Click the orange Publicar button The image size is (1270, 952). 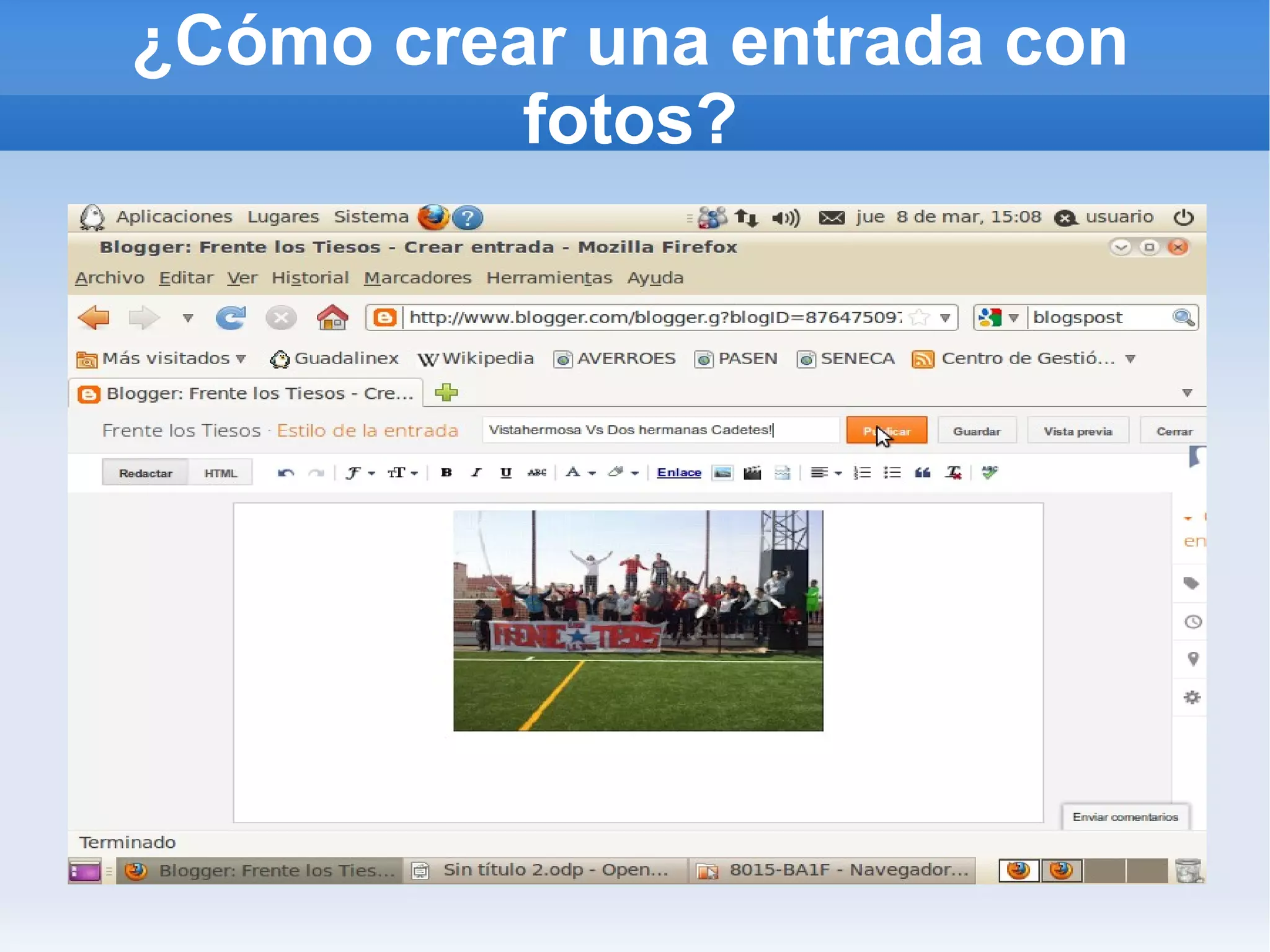point(887,430)
